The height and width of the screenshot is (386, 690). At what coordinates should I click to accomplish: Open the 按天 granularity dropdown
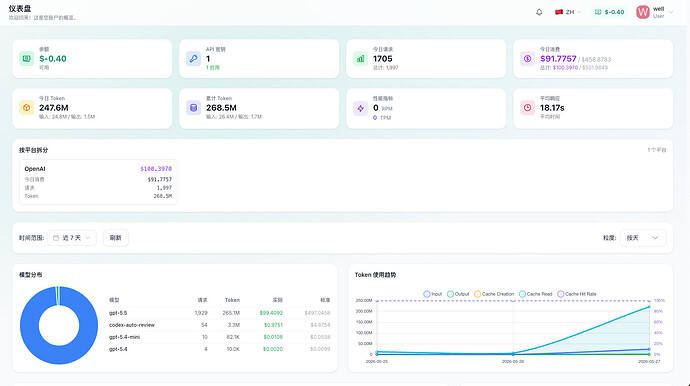(x=642, y=238)
